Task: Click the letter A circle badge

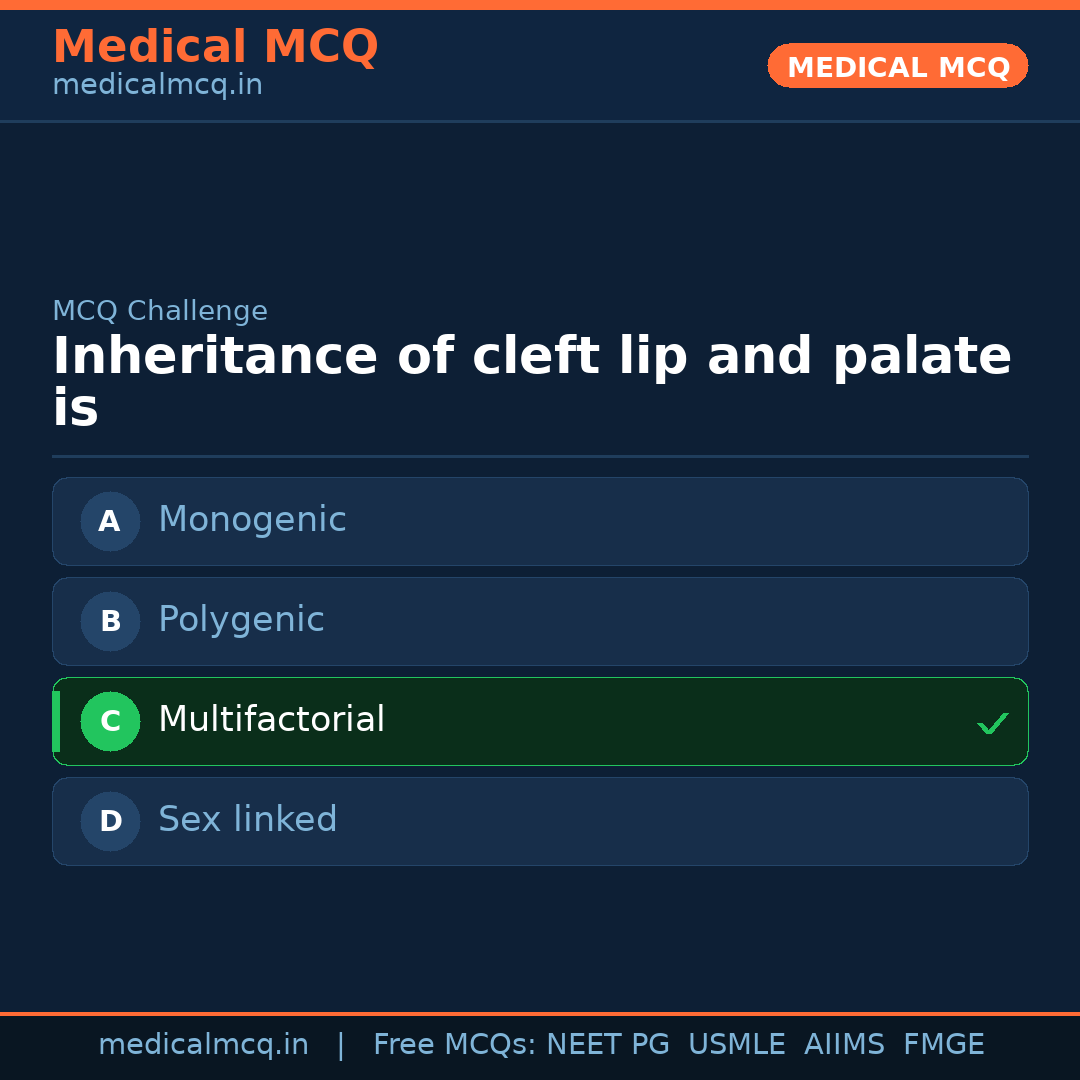Action: 110,521
